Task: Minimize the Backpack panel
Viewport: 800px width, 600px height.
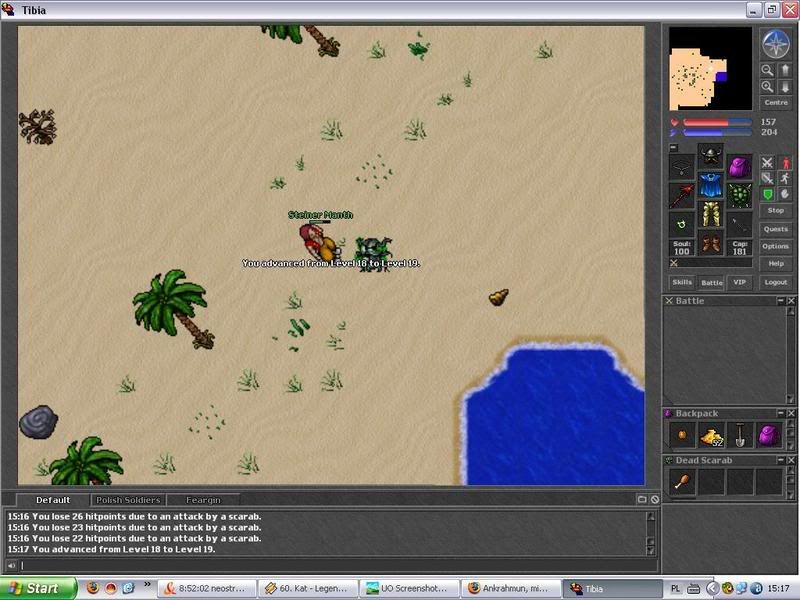Action: (781, 413)
